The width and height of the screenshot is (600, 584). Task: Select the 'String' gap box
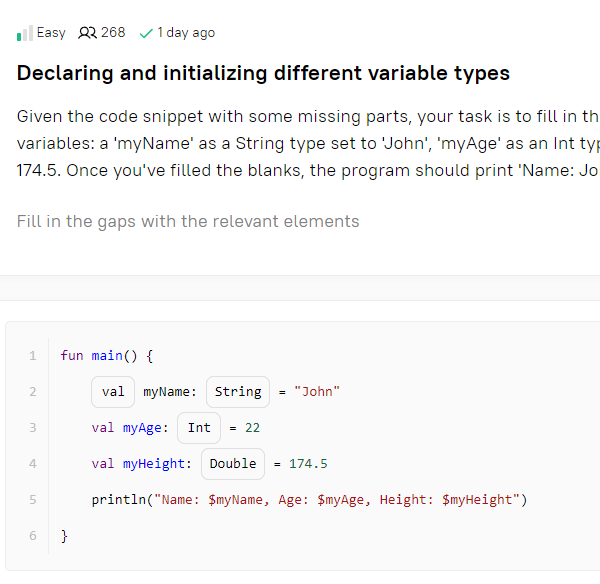238,392
